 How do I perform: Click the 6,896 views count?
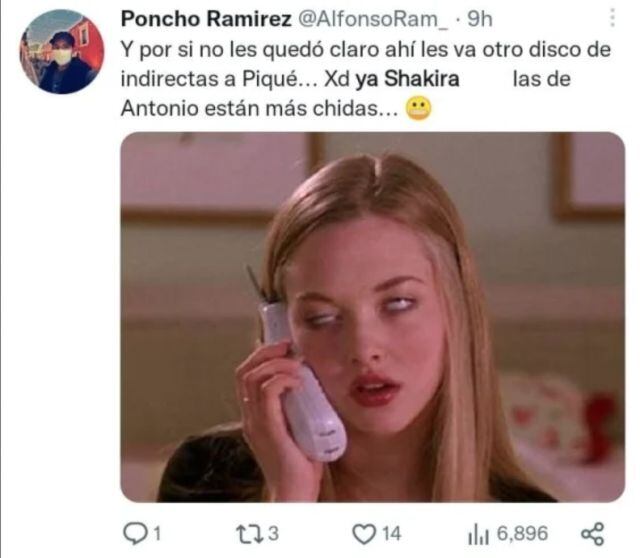tap(522, 534)
